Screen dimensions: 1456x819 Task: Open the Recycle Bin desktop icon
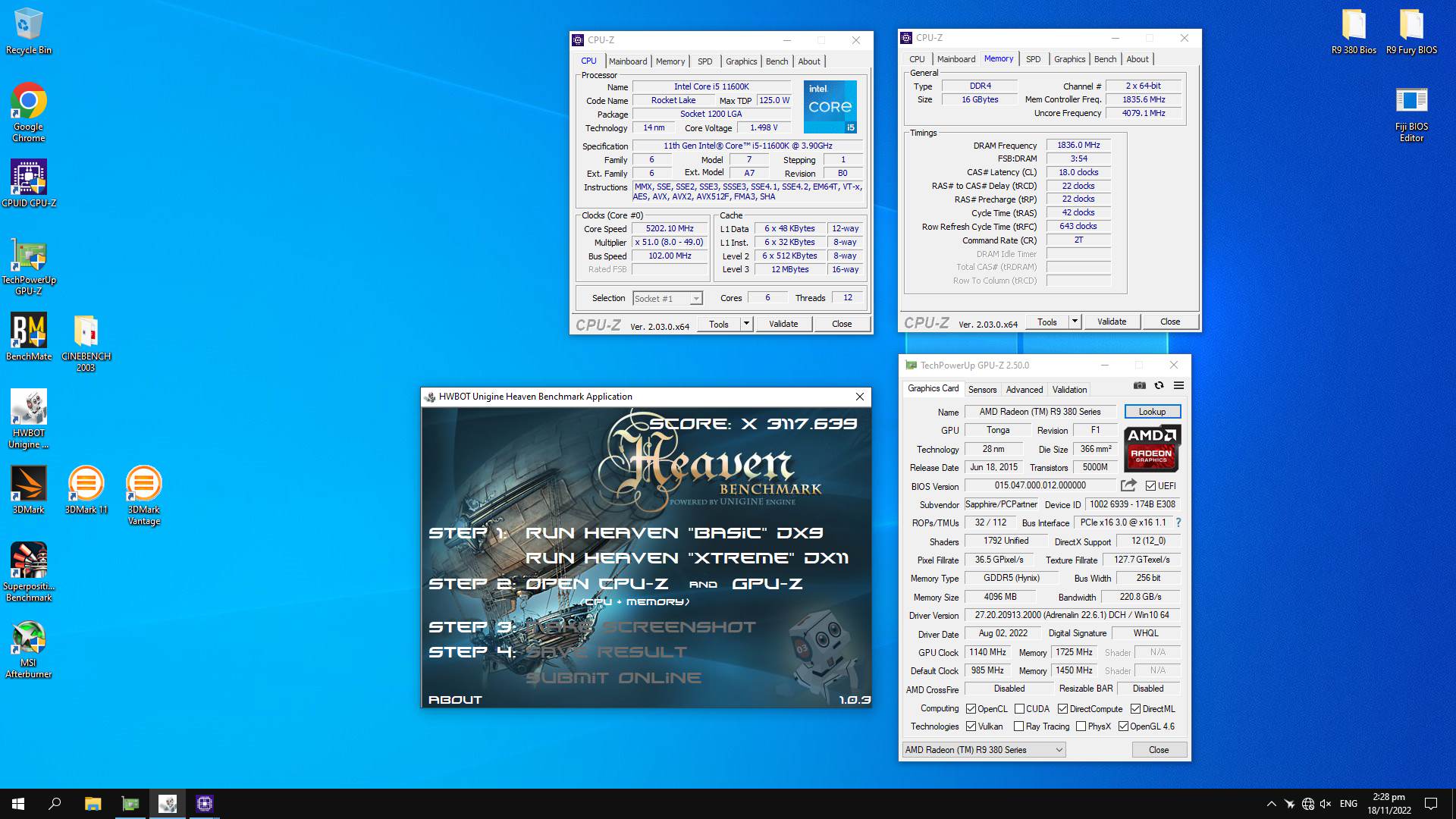click(x=28, y=31)
